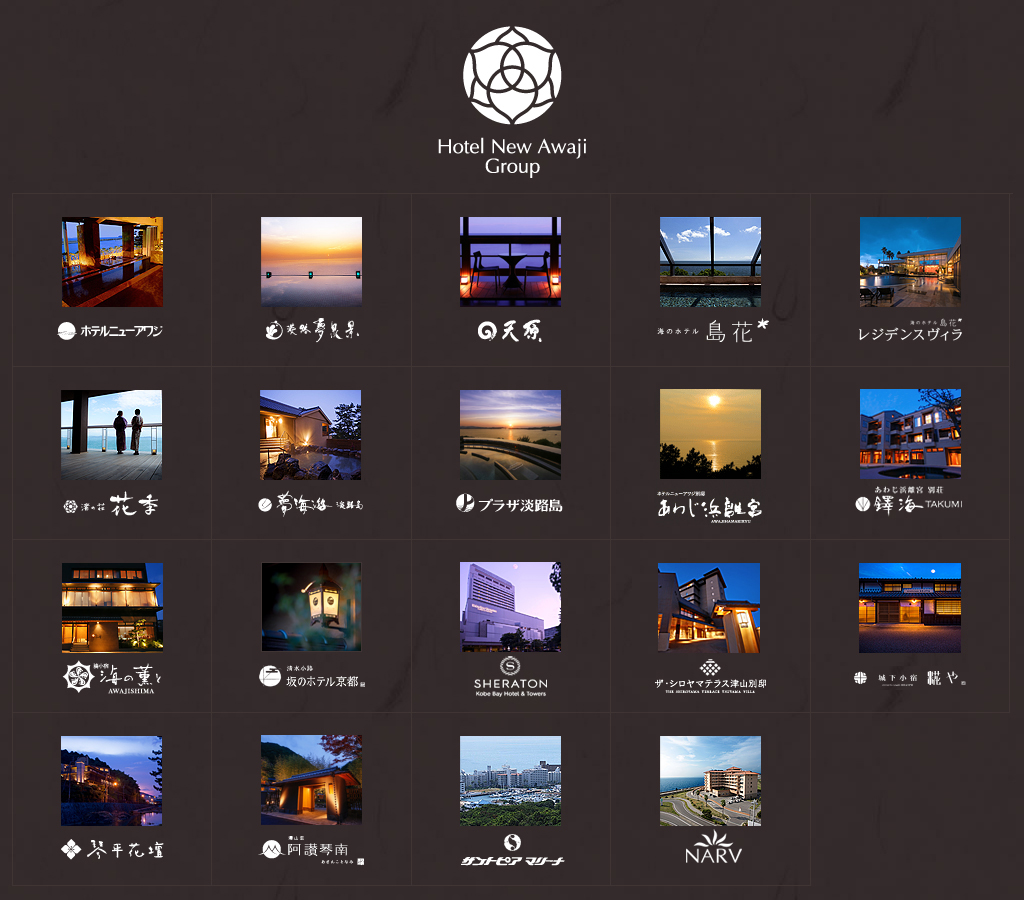Screen dimensions: 1024x900
Task: Open the 坂のホテル京都 lantern thumbnail
Action: 312,607
